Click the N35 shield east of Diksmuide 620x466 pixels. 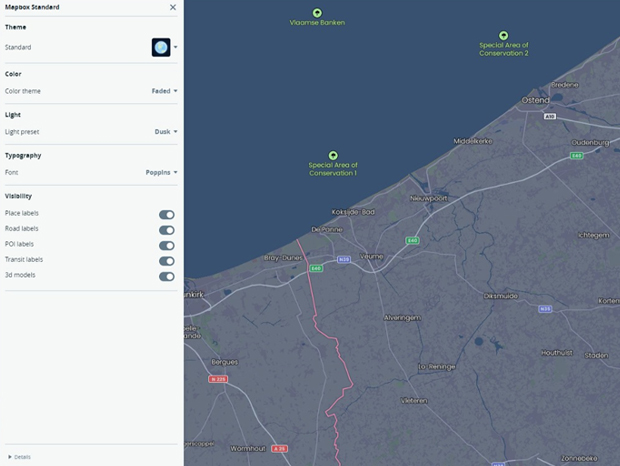545,309
